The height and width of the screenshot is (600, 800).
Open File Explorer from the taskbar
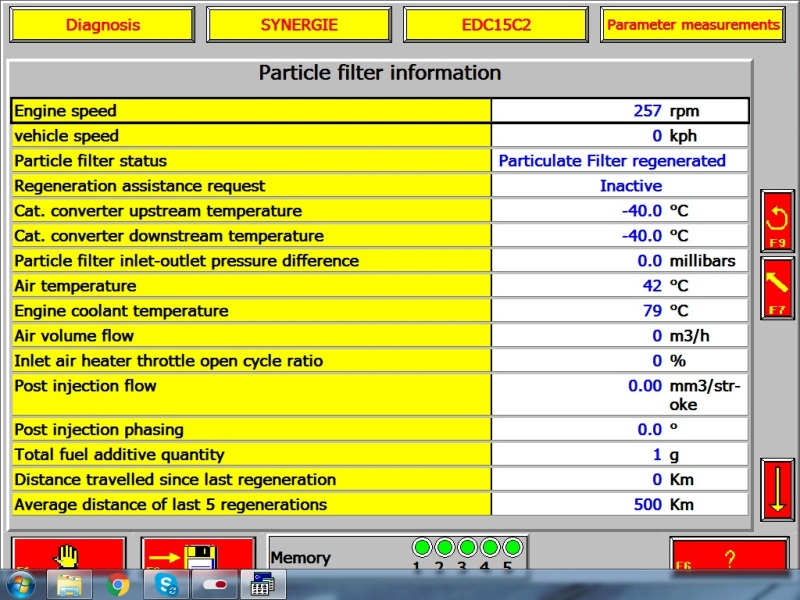click(69, 585)
